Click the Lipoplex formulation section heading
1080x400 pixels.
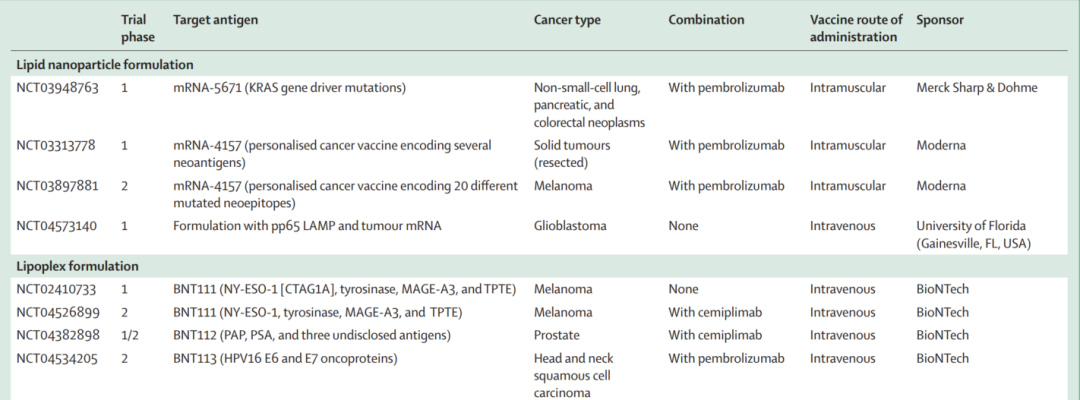pyautogui.click(x=77, y=266)
